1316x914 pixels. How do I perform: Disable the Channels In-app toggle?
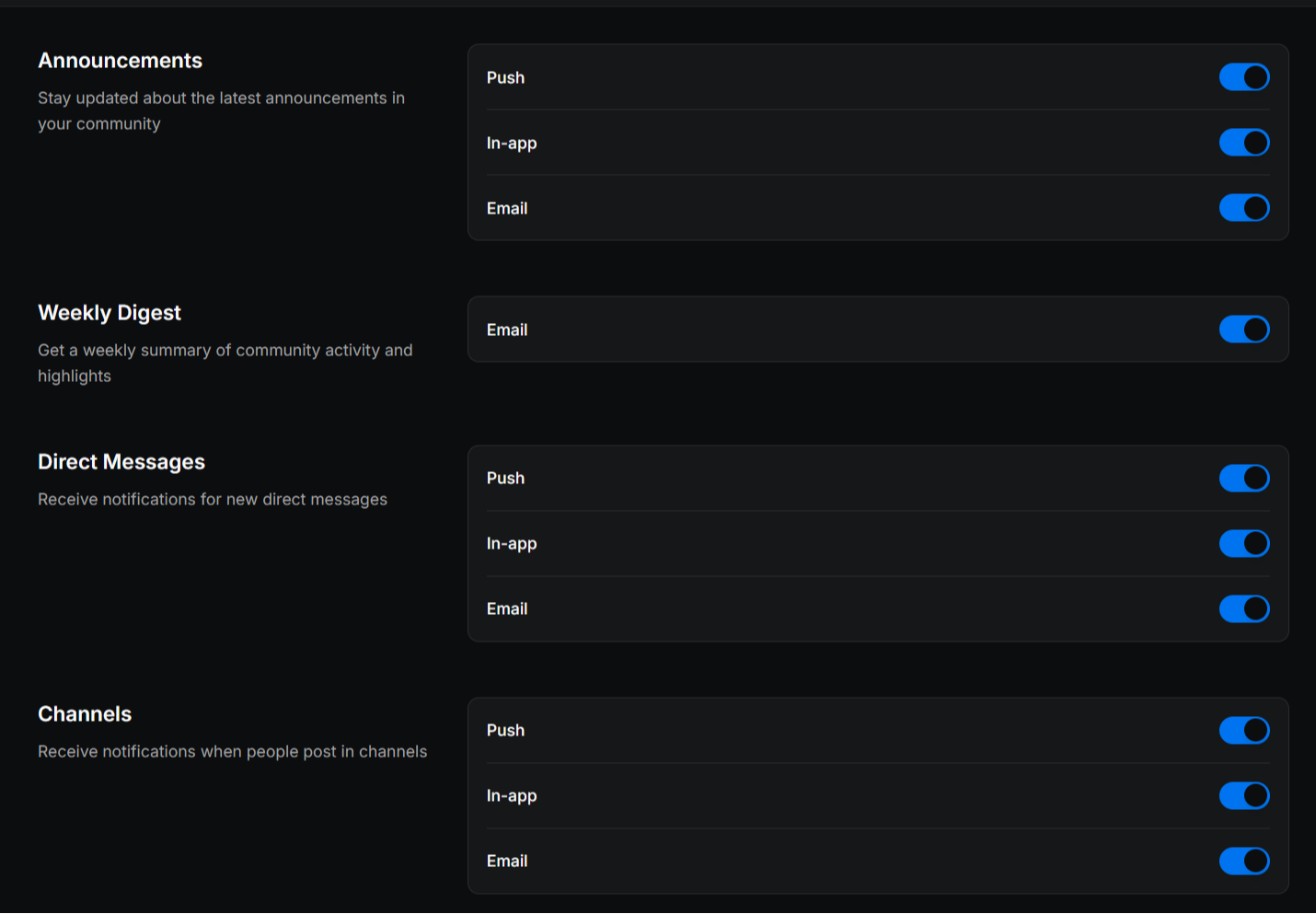pos(1244,796)
